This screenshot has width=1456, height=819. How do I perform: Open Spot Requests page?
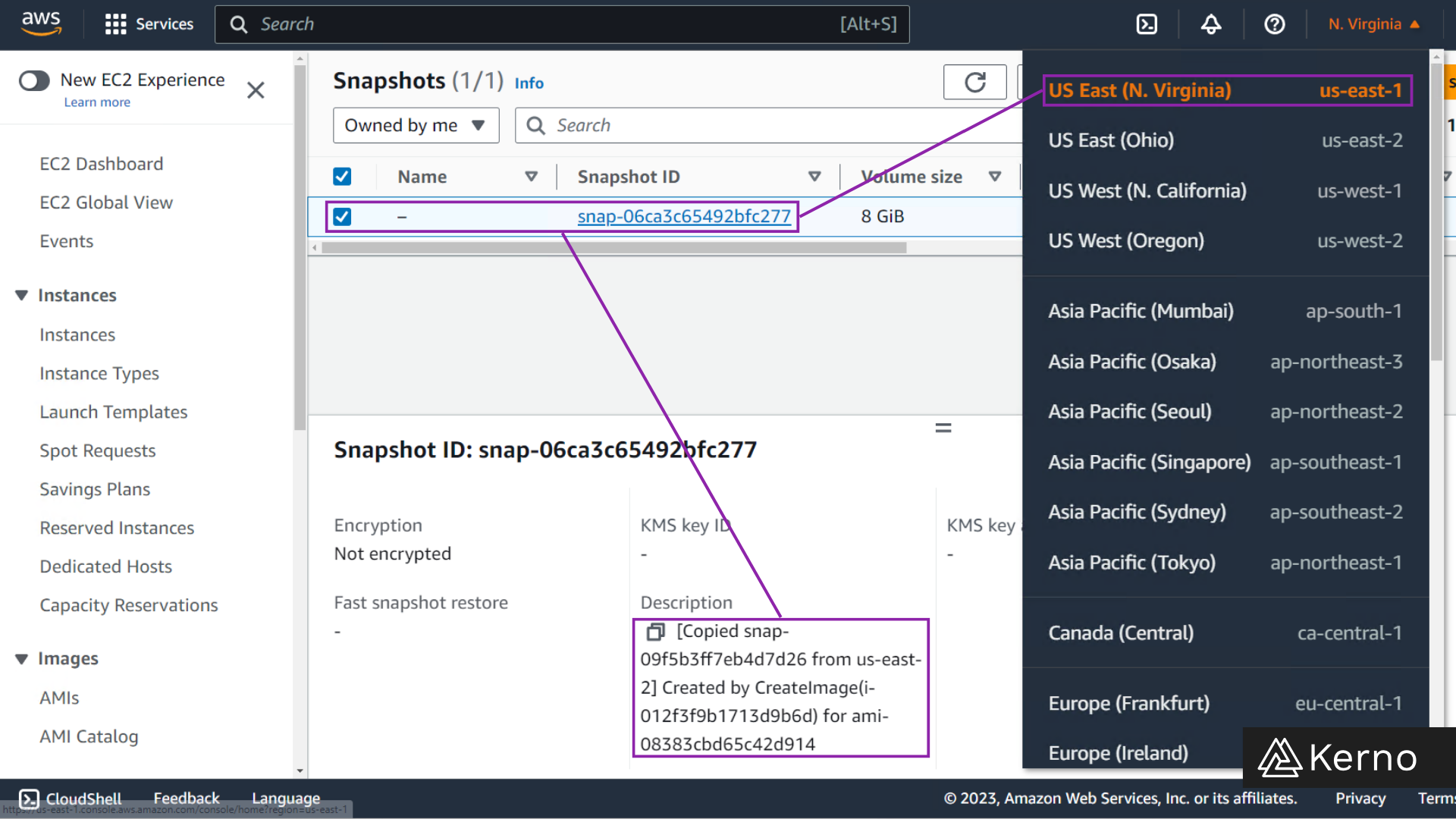point(98,450)
